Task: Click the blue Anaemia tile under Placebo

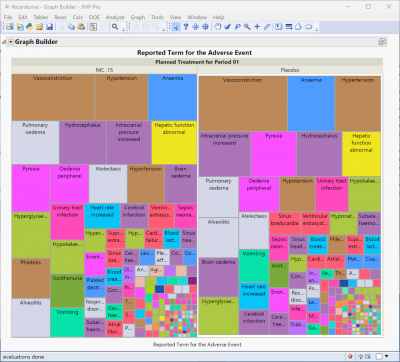Action: point(311,103)
